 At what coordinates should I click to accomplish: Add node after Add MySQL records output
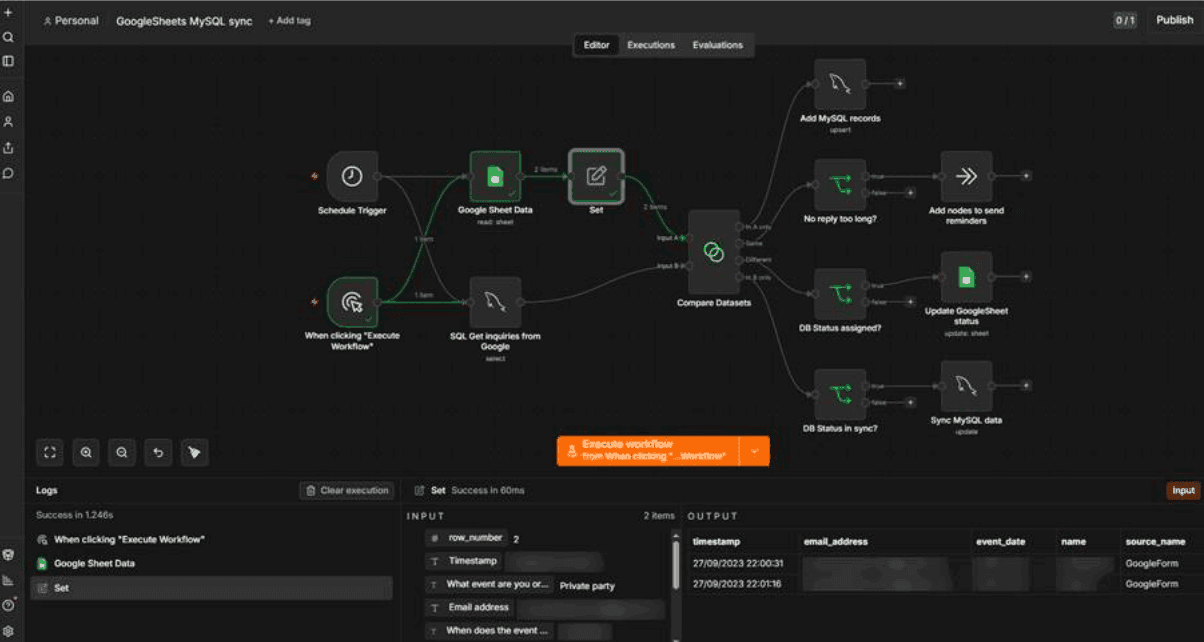pyautogui.click(x=899, y=84)
